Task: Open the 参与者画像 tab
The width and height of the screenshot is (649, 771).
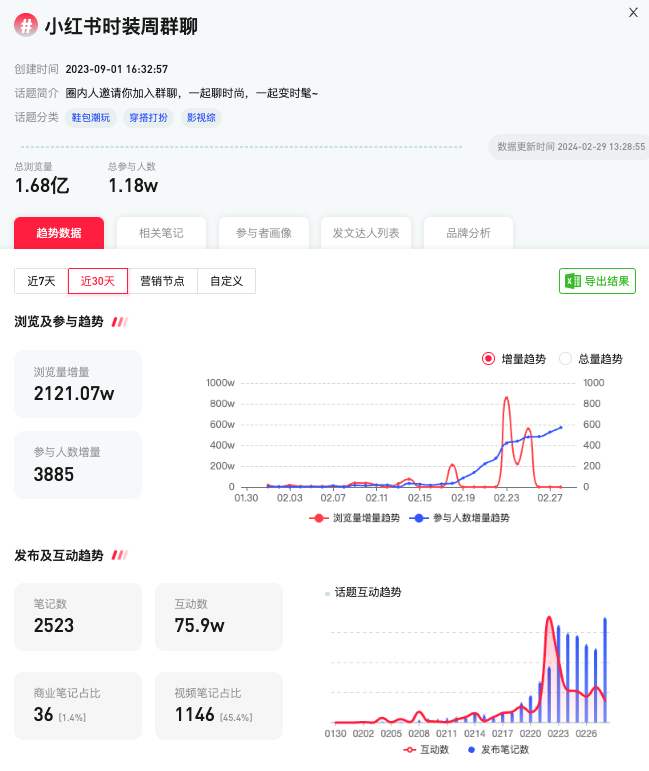Action: point(264,233)
